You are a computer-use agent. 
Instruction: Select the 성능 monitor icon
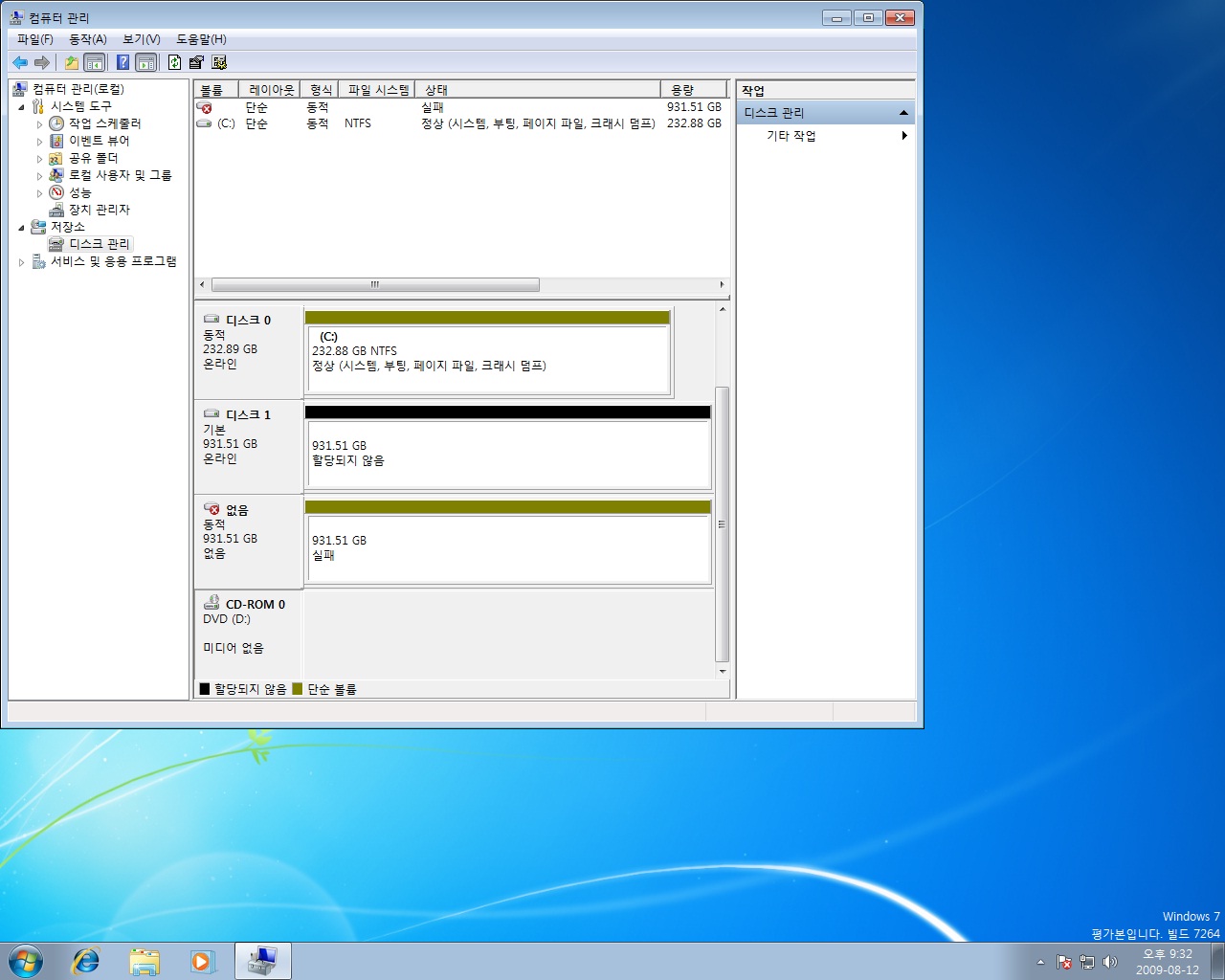[x=56, y=192]
